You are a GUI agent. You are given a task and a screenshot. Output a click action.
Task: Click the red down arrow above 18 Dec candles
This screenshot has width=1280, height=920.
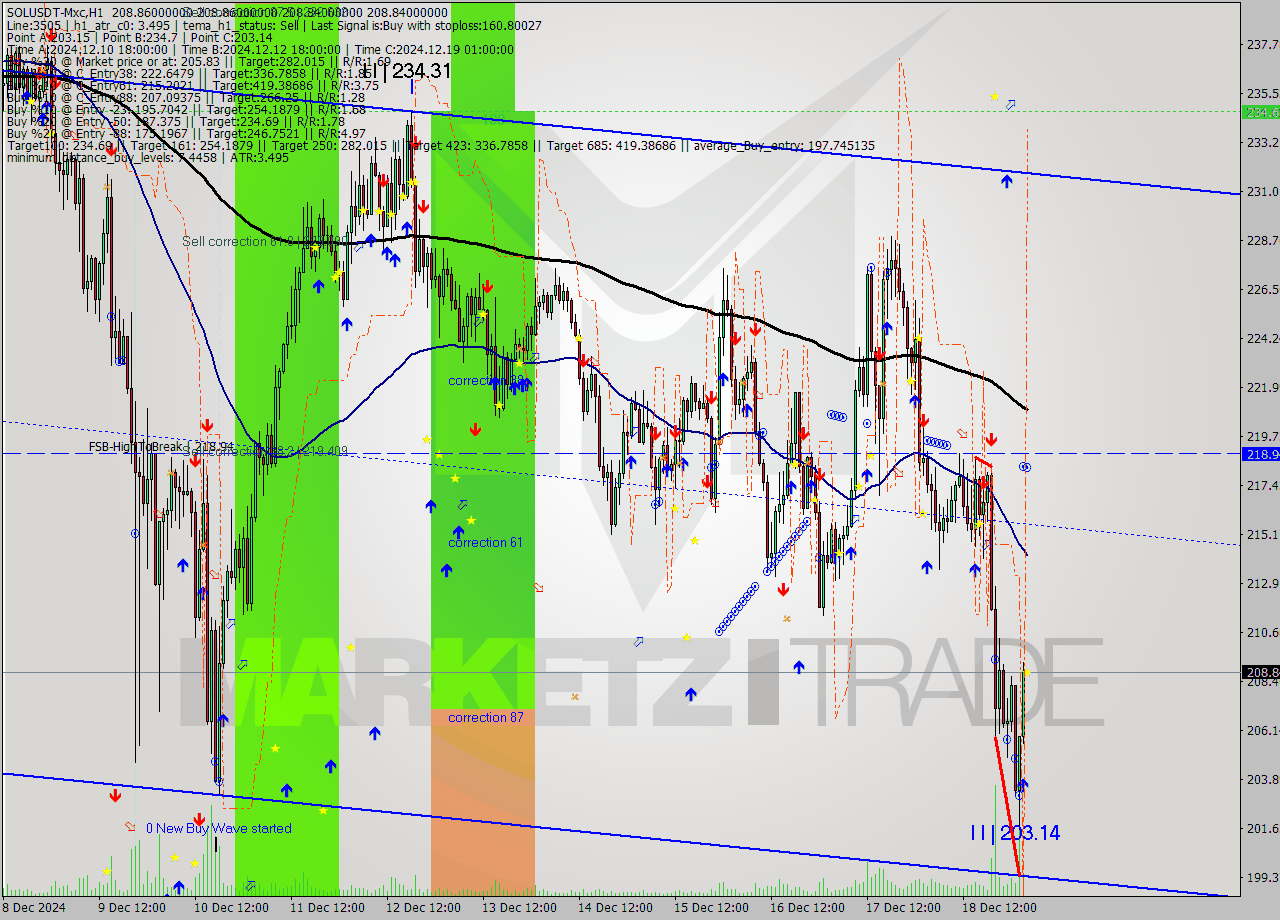pos(991,440)
